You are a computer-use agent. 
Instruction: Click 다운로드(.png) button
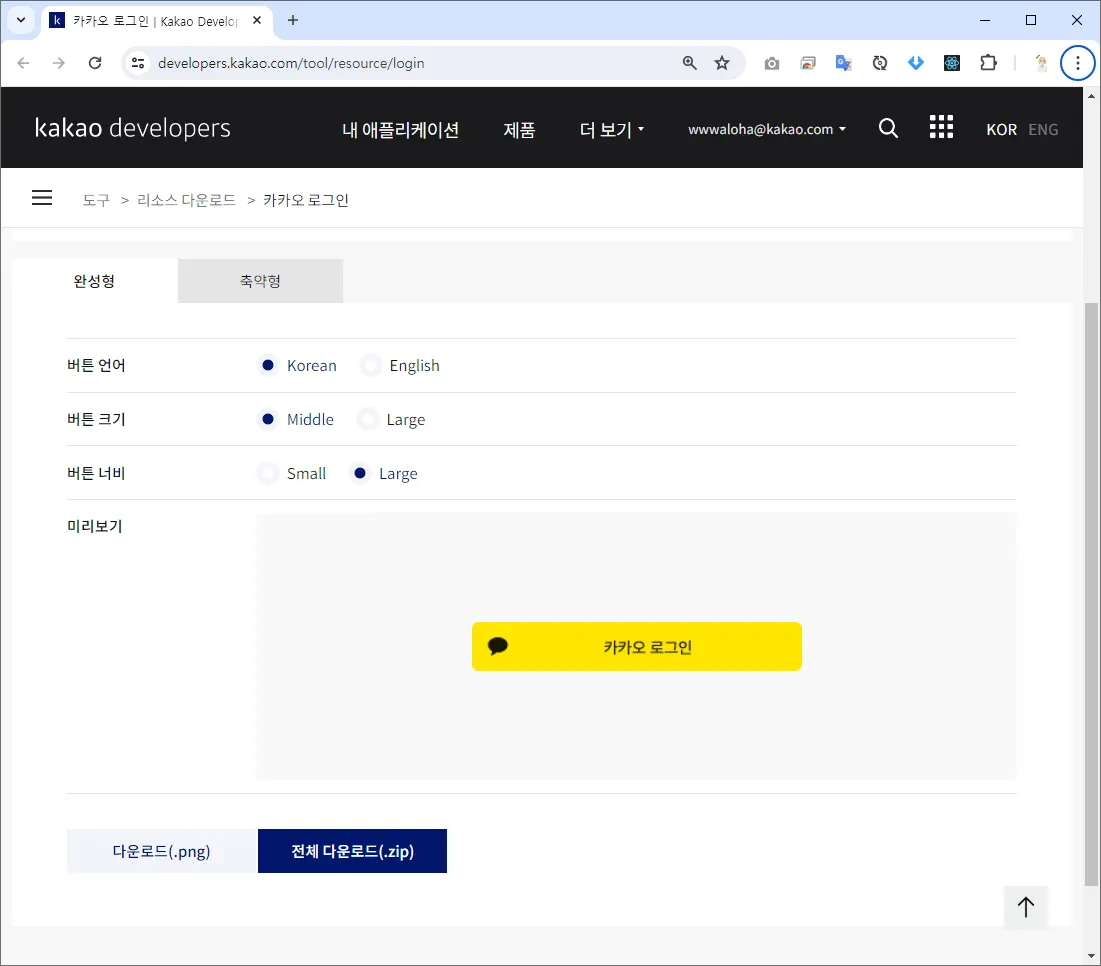coord(162,852)
